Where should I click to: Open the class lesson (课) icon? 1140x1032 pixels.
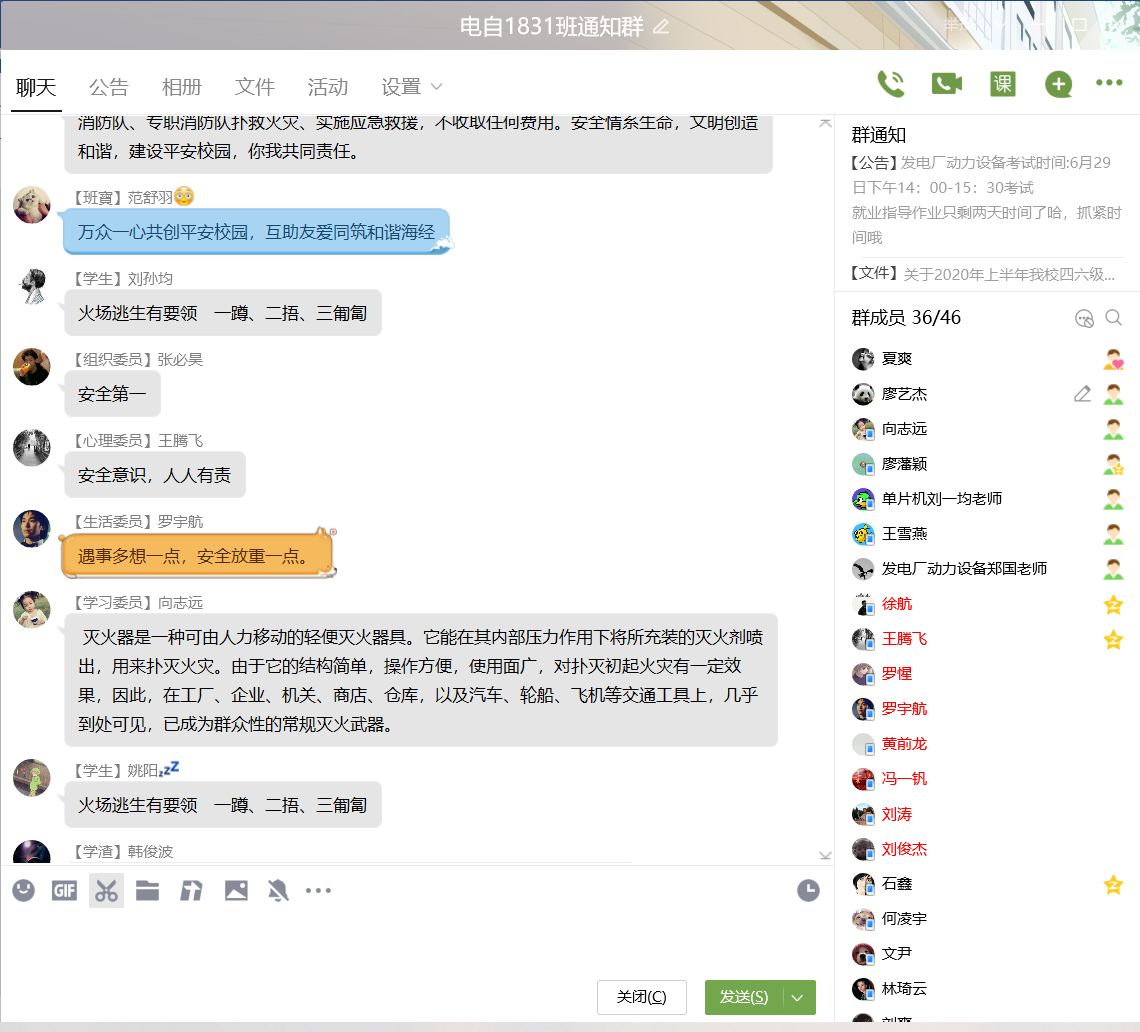click(1002, 84)
